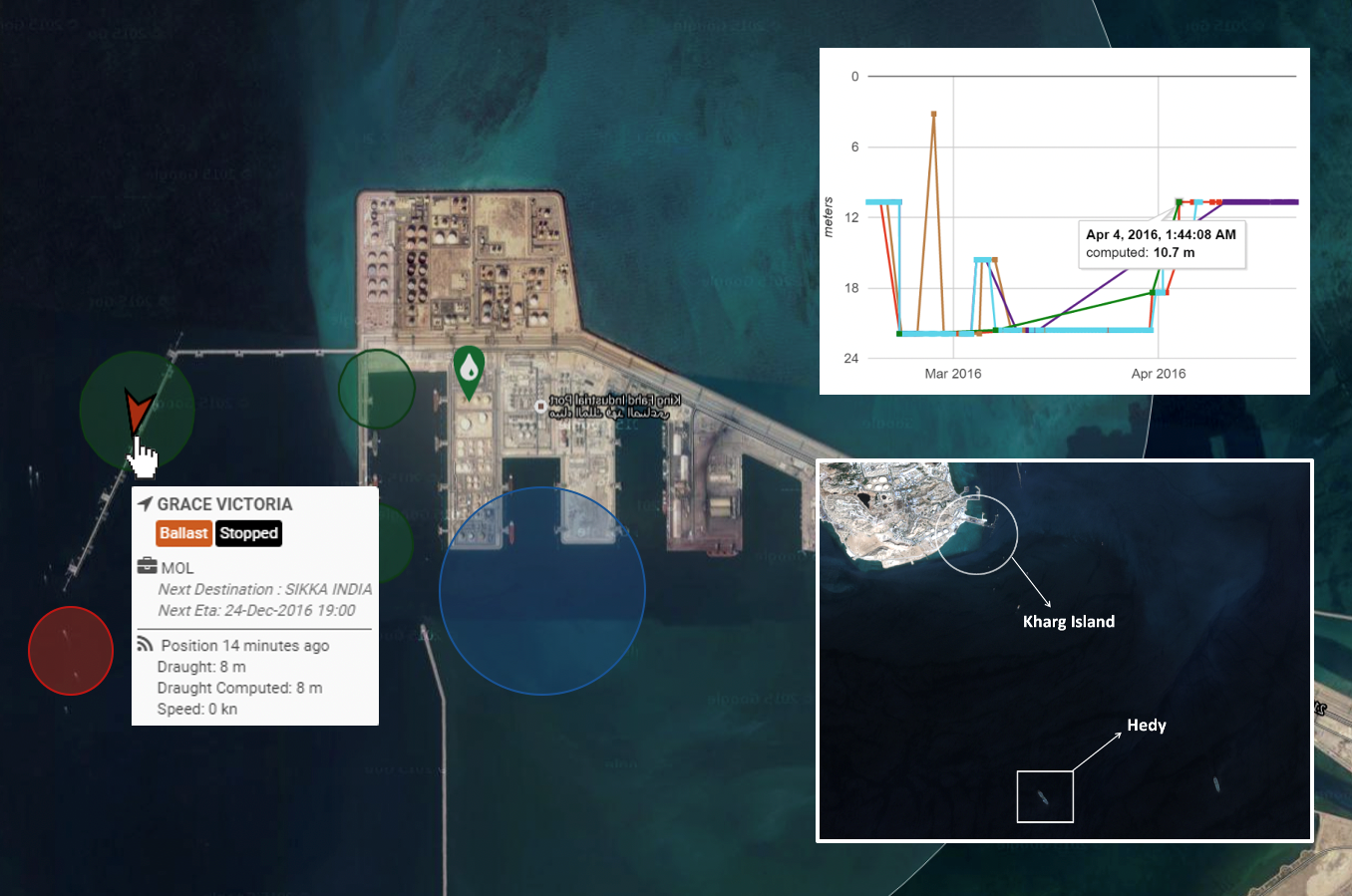Click the port marker dot beside King Fahd label
Screen dimensions: 1352x896
pos(540,407)
